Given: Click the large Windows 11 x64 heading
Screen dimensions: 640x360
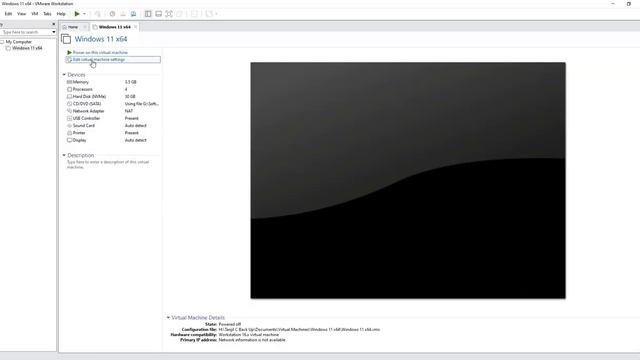Looking at the screenshot, I should point(101,39).
